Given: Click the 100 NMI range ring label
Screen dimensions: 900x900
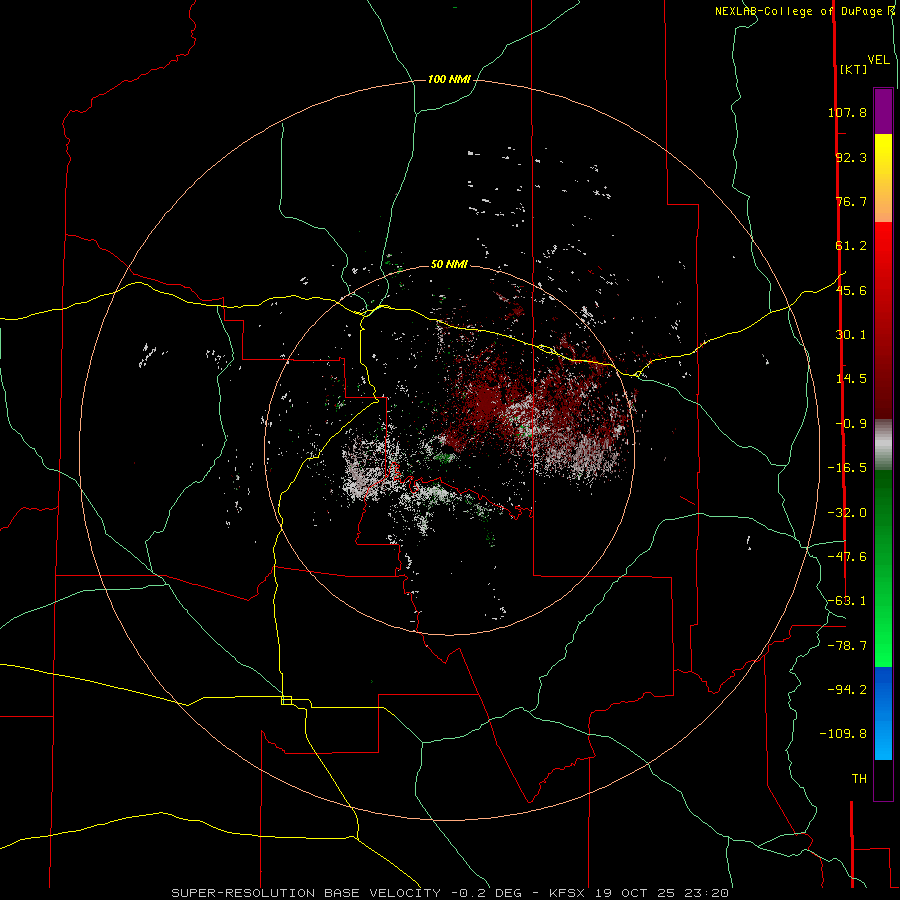Looking at the screenshot, I should click(x=449, y=79).
